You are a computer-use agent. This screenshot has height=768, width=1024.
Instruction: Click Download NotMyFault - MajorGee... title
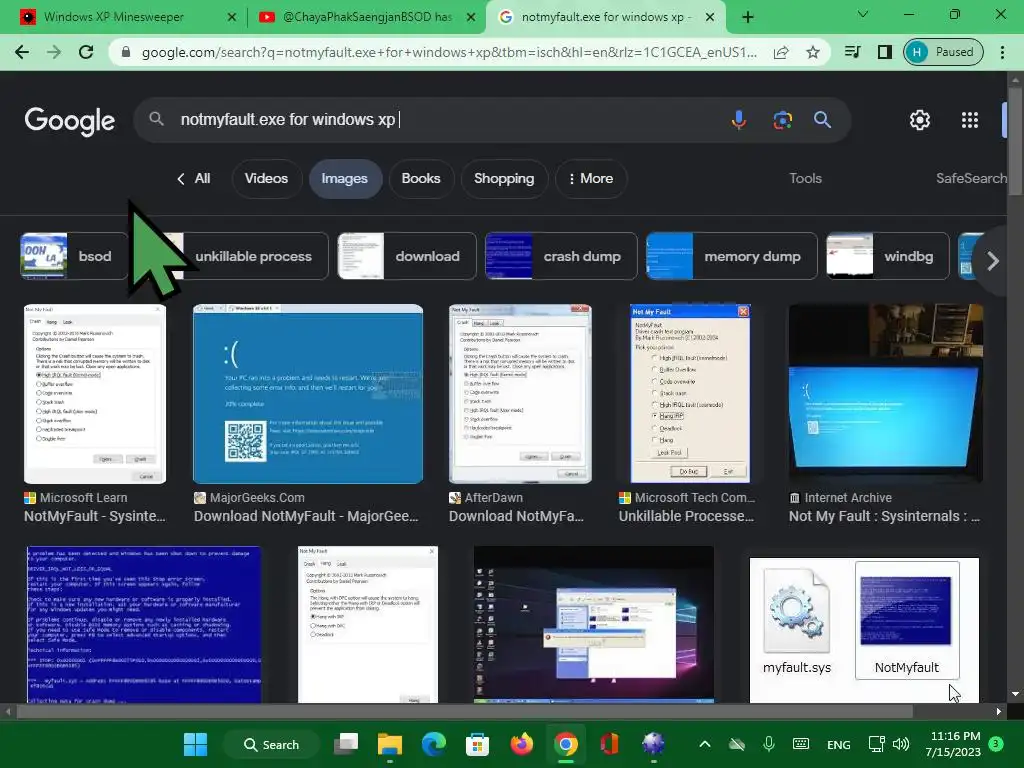[x=306, y=516]
